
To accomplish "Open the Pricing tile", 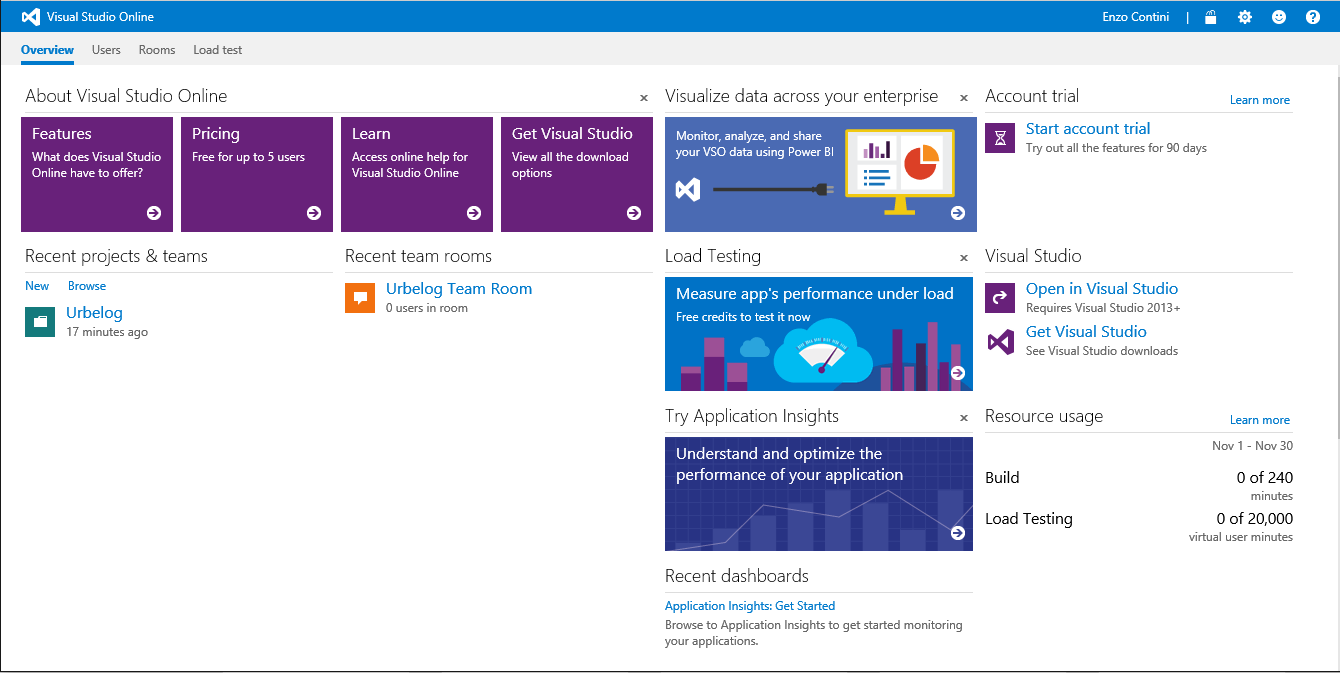I will [x=257, y=174].
